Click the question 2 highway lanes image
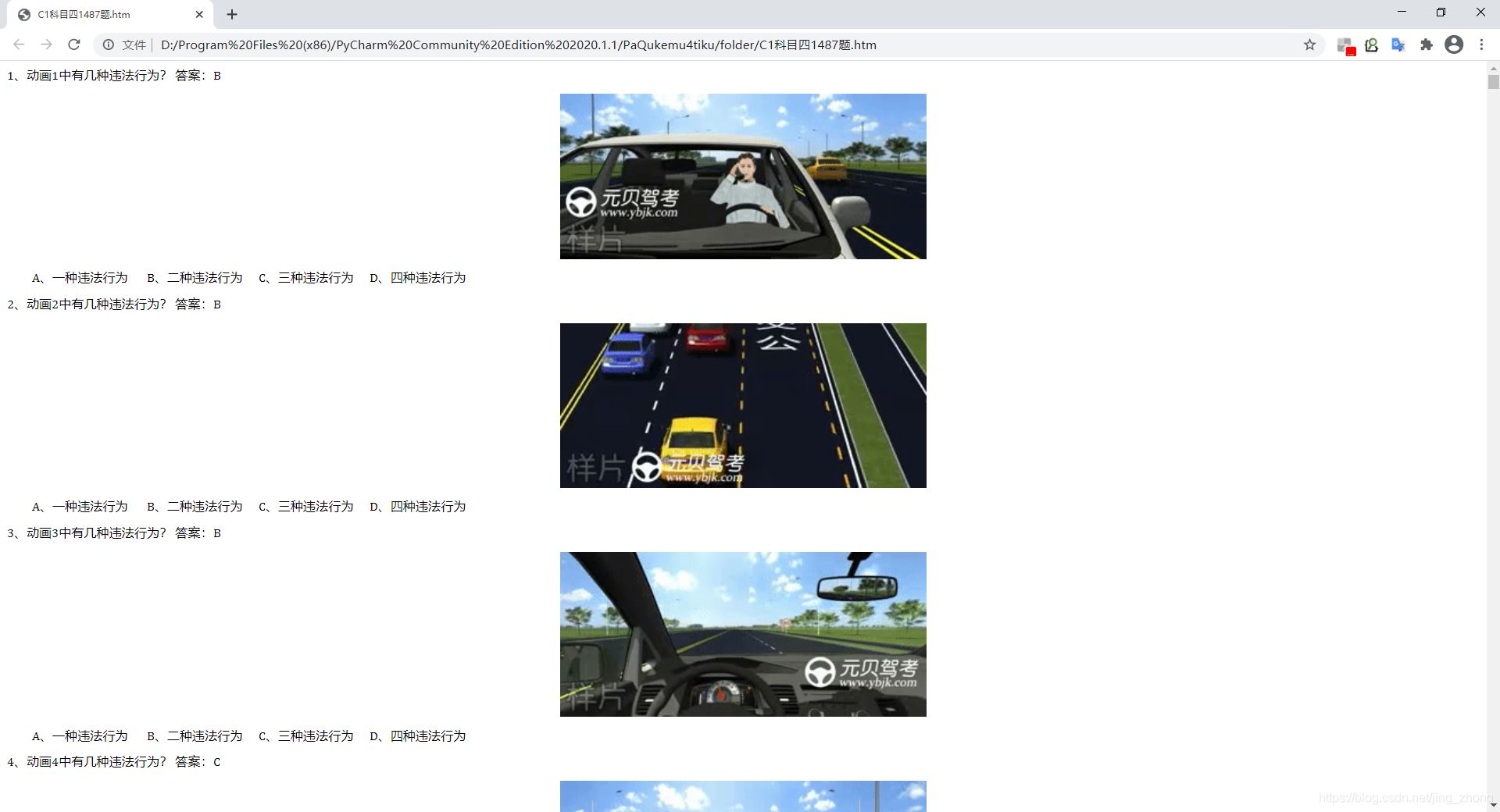This screenshot has width=1500, height=812. (743, 405)
